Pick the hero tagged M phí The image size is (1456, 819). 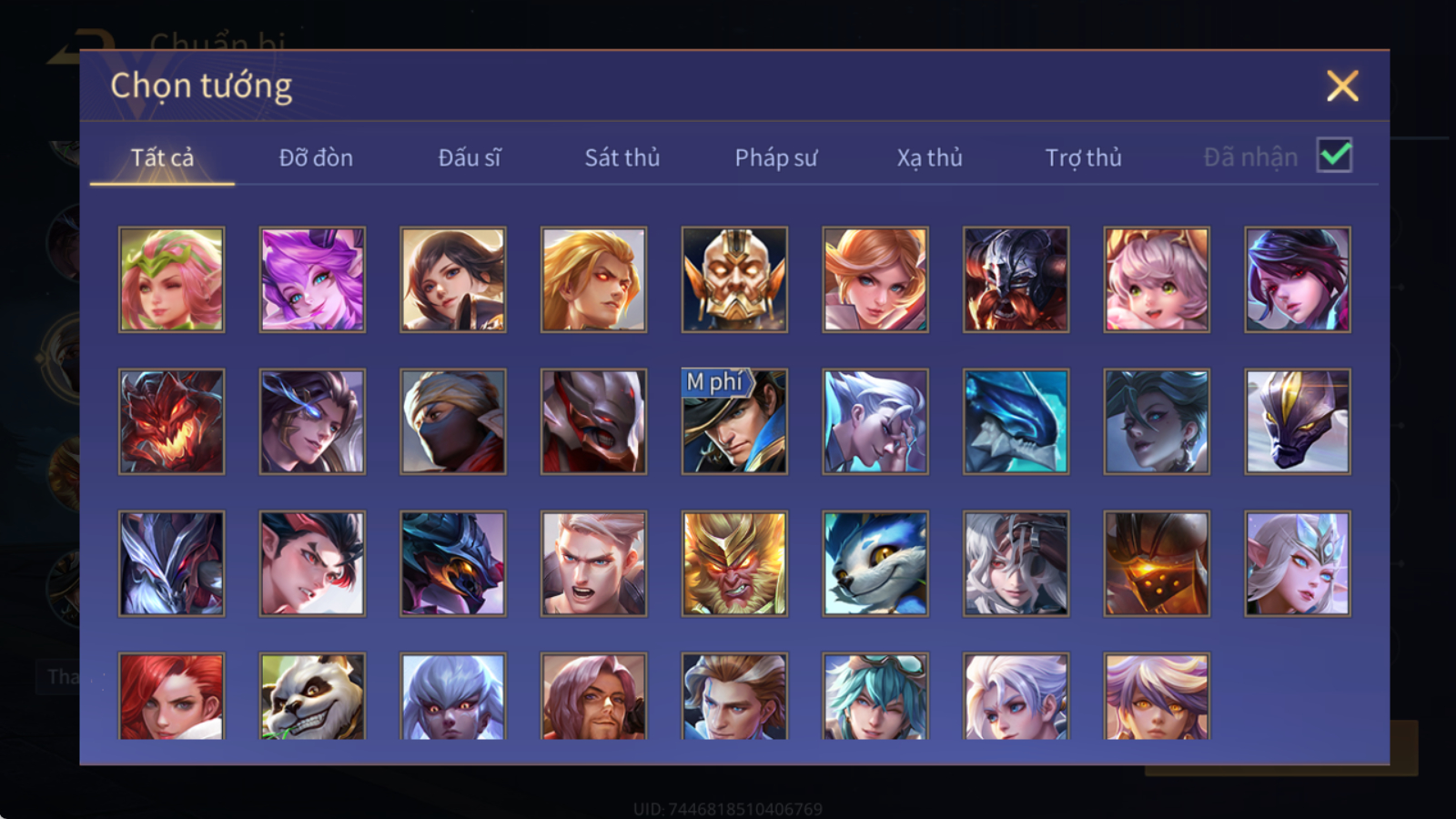click(734, 421)
